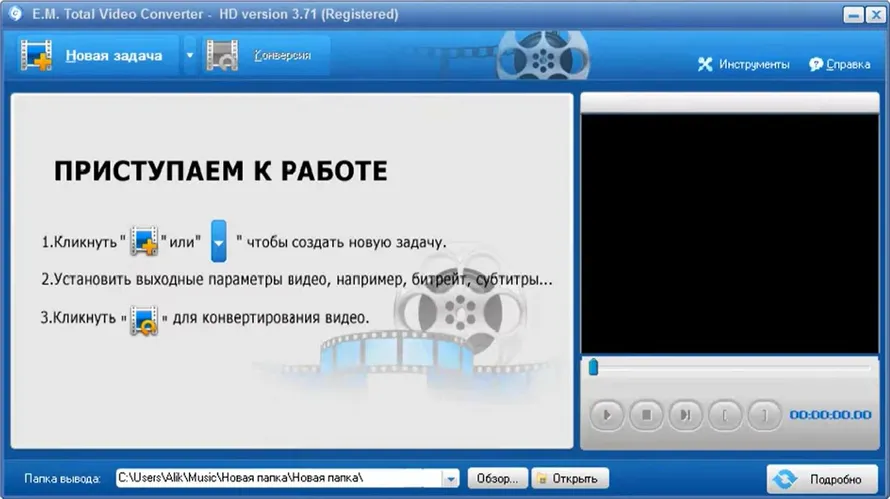Click the Conversion film icon in toolbar

(222, 55)
